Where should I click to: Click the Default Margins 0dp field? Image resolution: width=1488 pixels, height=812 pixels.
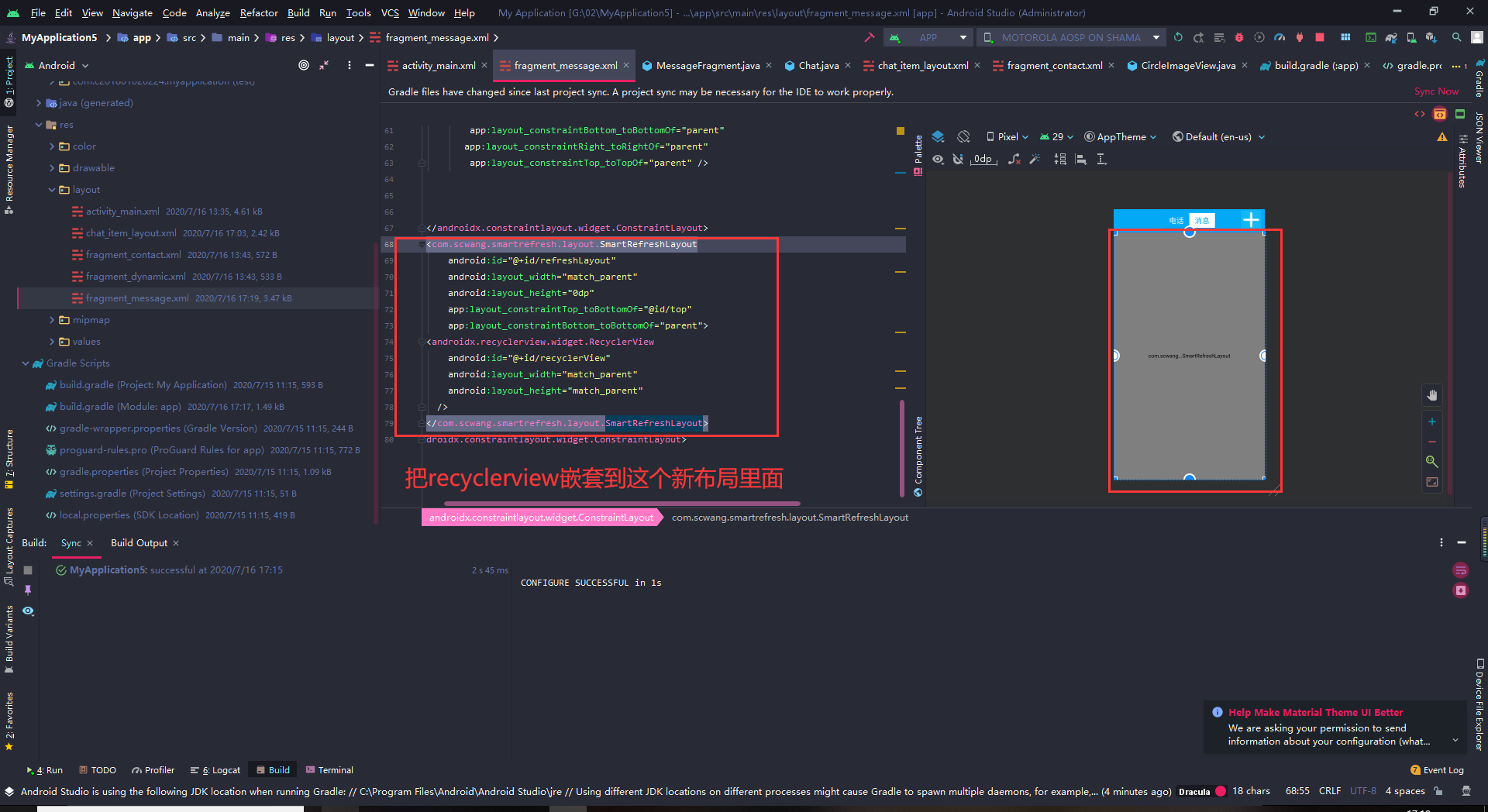pos(983,159)
